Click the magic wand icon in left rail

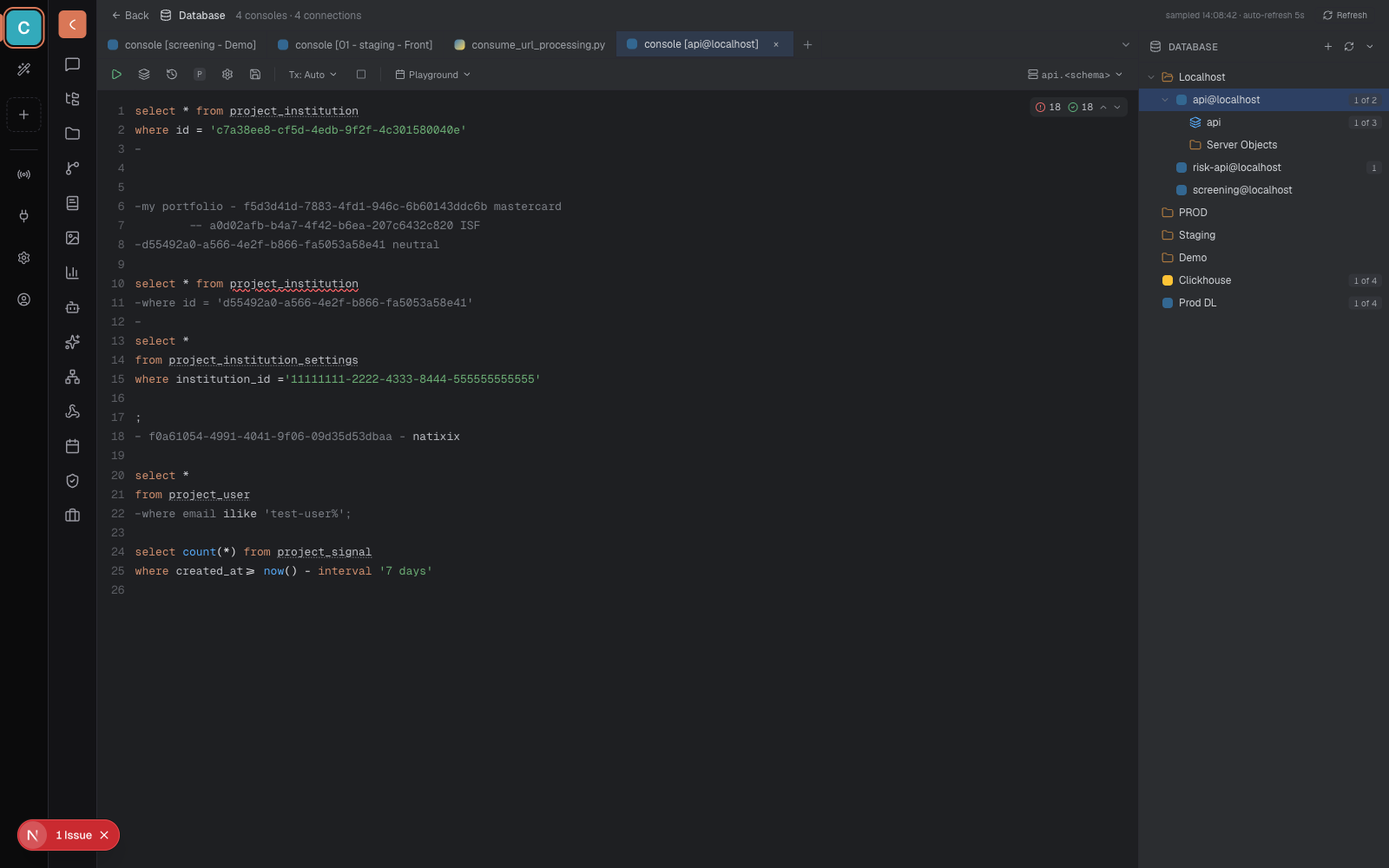pos(23,69)
